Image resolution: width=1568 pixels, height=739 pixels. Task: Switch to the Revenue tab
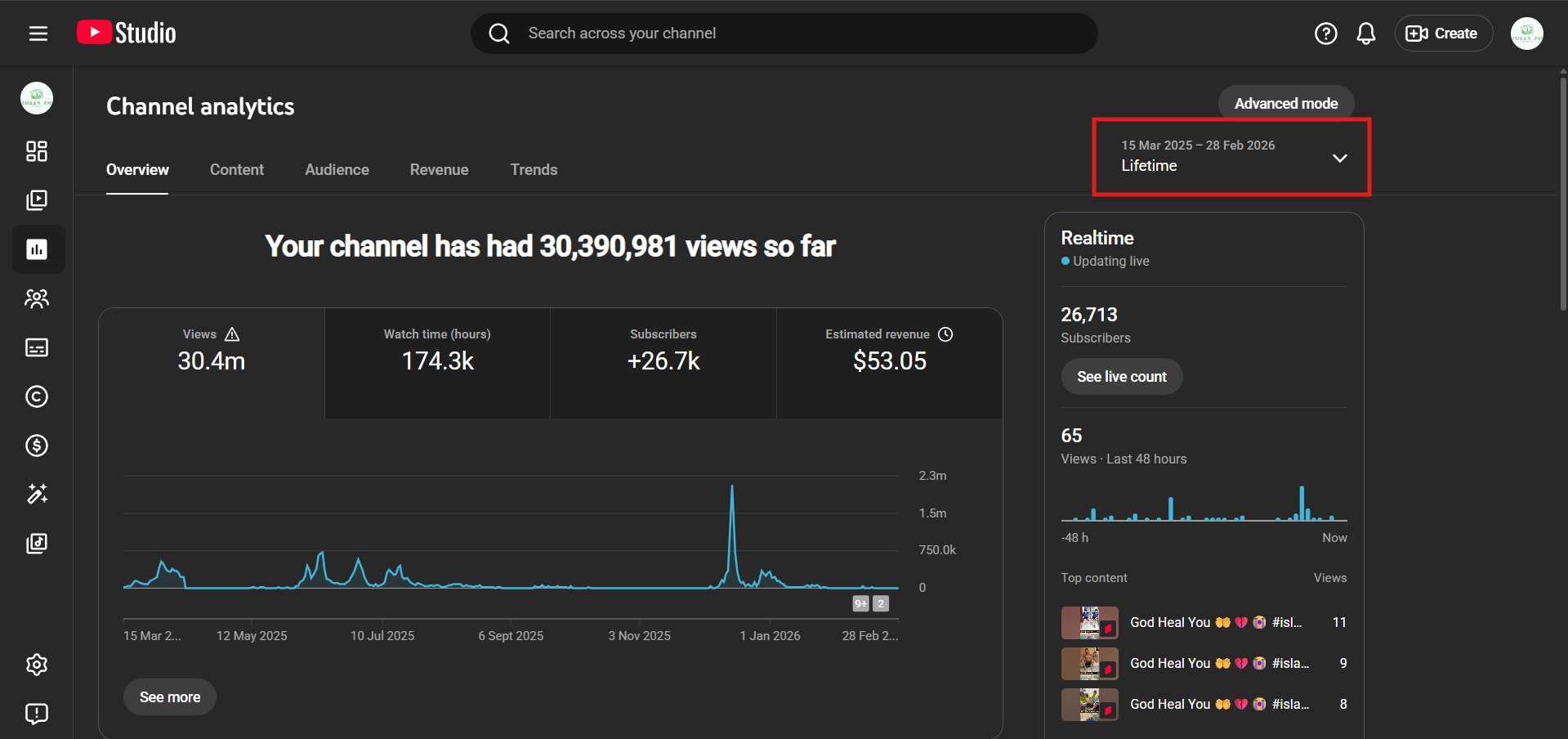439,170
